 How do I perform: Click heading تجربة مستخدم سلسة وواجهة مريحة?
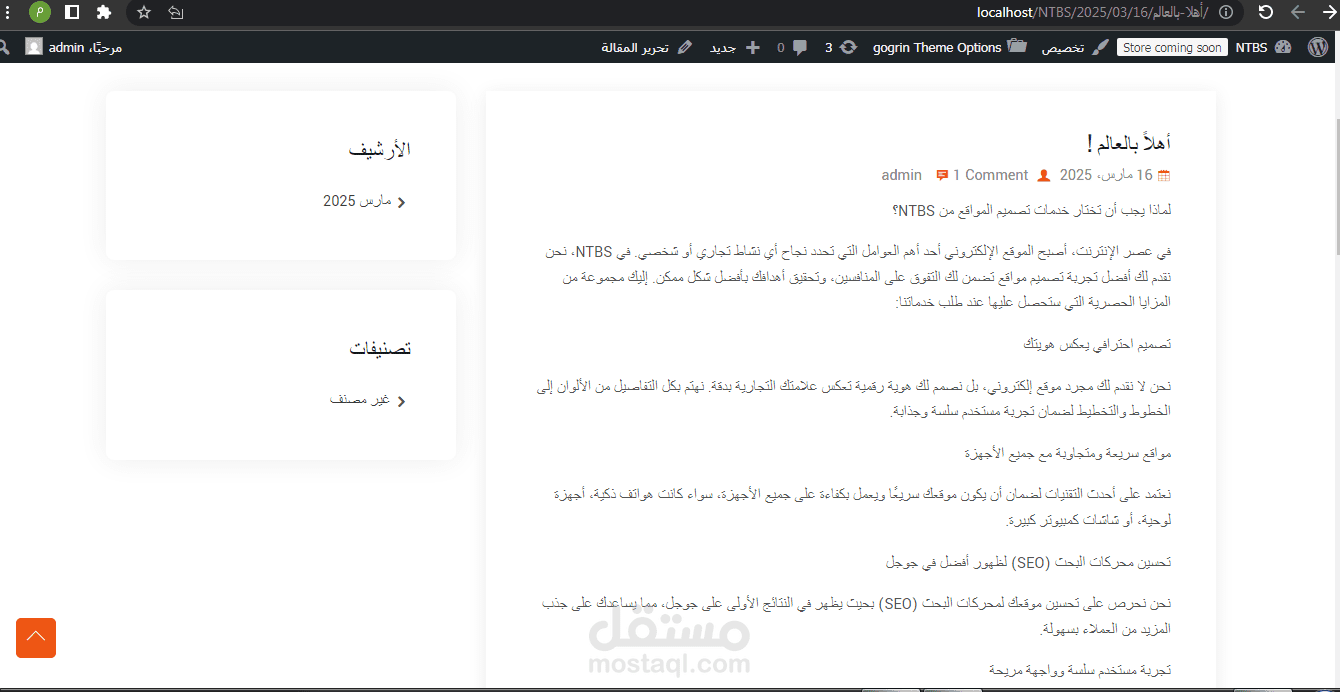pos(1080,671)
